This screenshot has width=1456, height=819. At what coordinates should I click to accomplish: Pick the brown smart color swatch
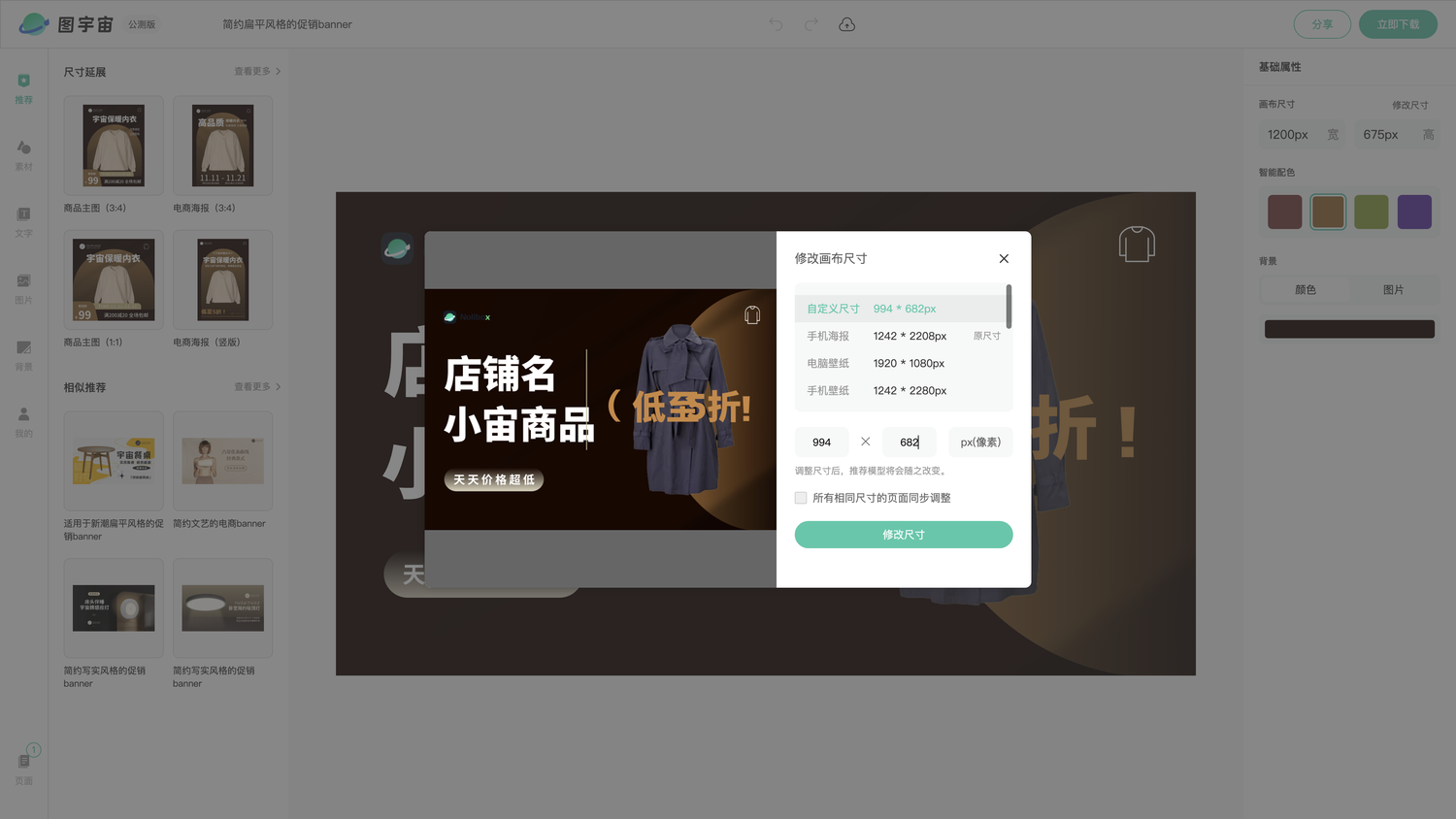click(x=1328, y=212)
